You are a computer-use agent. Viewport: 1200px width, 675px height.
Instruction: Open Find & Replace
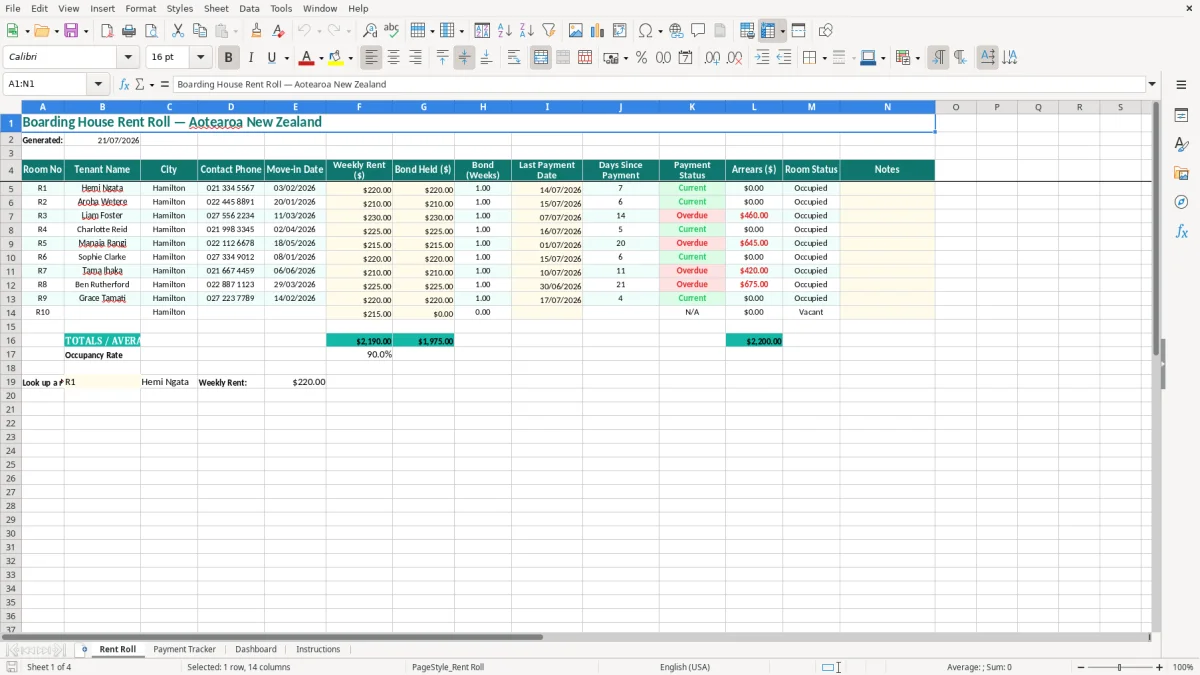tap(370, 31)
